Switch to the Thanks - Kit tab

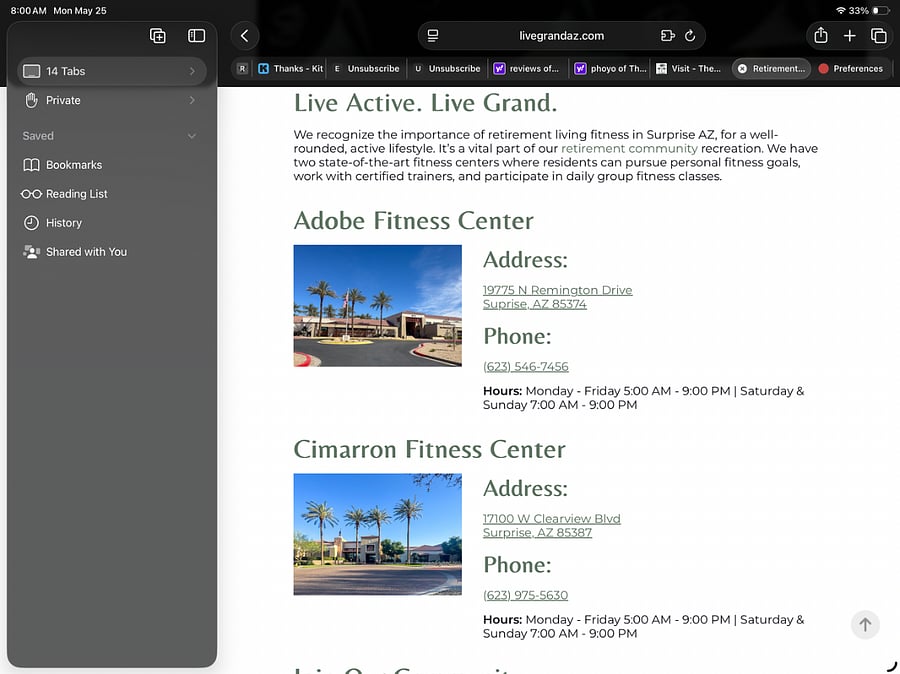[291, 68]
